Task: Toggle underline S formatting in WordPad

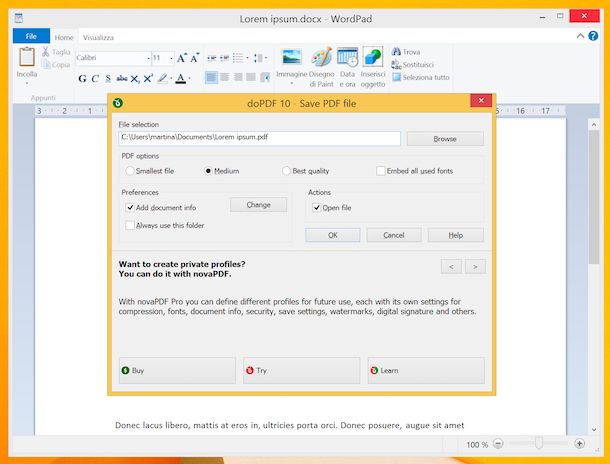Action: click(x=108, y=79)
